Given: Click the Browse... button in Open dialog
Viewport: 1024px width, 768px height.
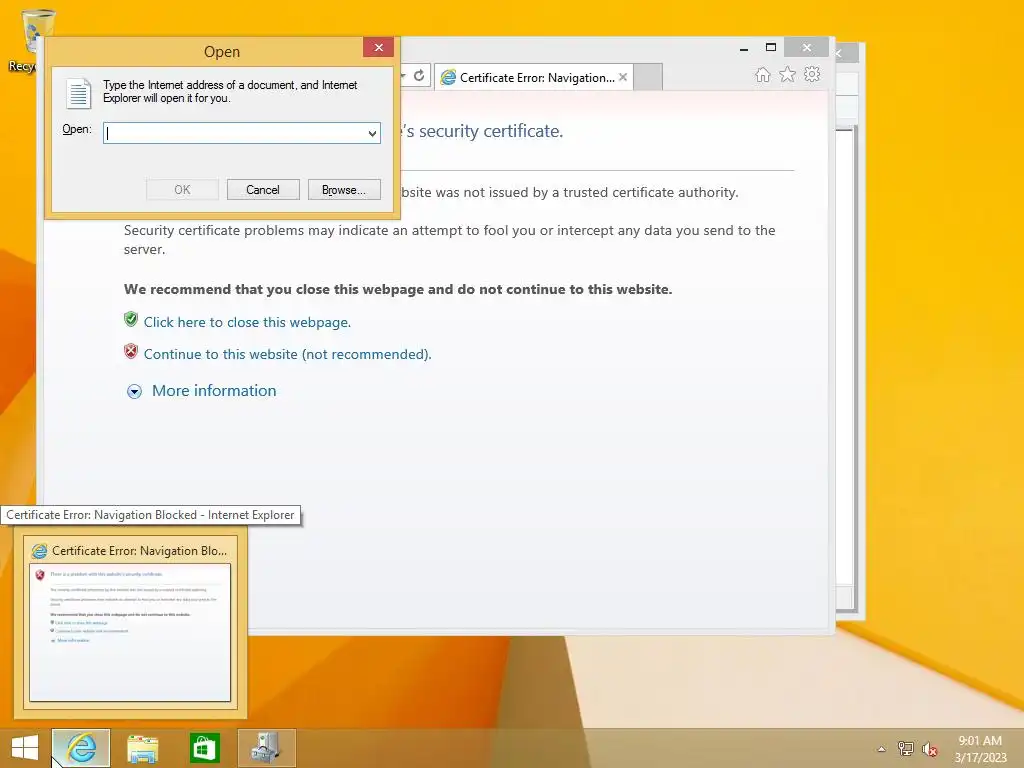Looking at the screenshot, I should [344, 190].
